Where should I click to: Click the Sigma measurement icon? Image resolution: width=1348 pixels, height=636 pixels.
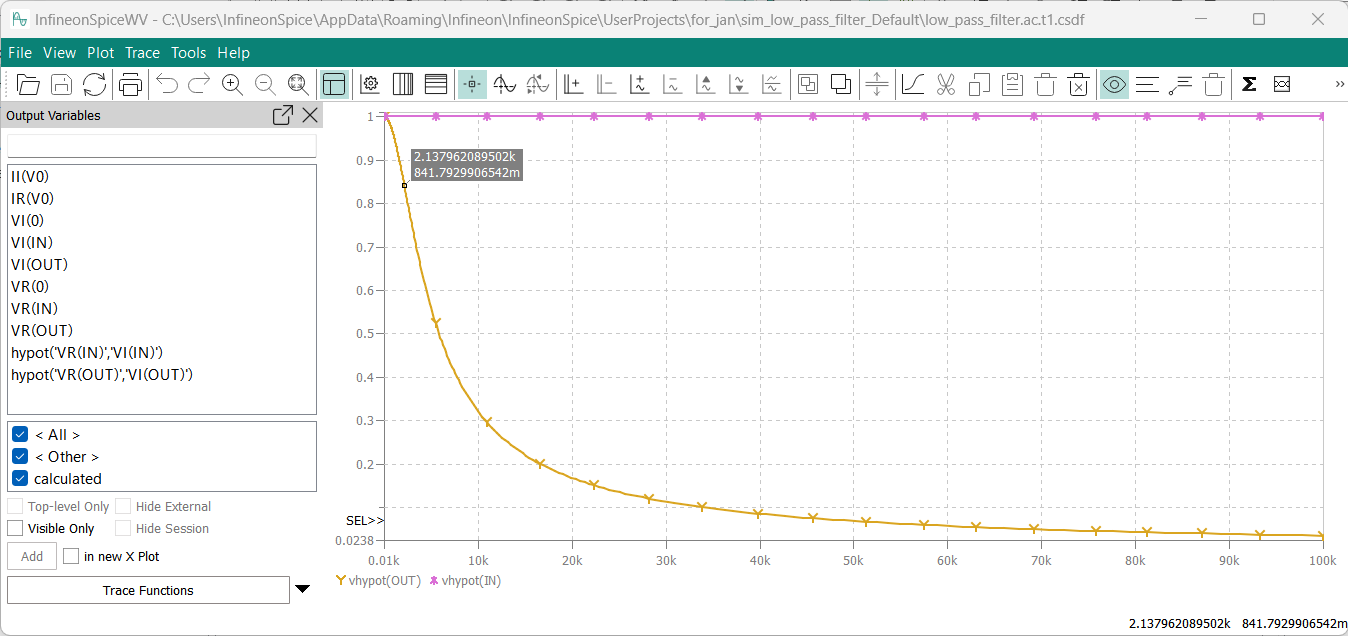(1249, 85)
